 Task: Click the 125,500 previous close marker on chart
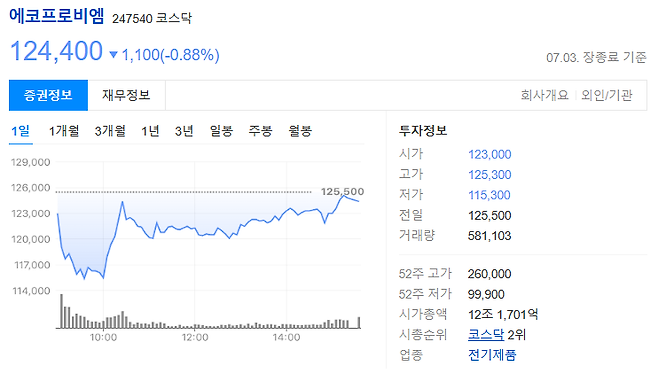[x=342, y=192]
